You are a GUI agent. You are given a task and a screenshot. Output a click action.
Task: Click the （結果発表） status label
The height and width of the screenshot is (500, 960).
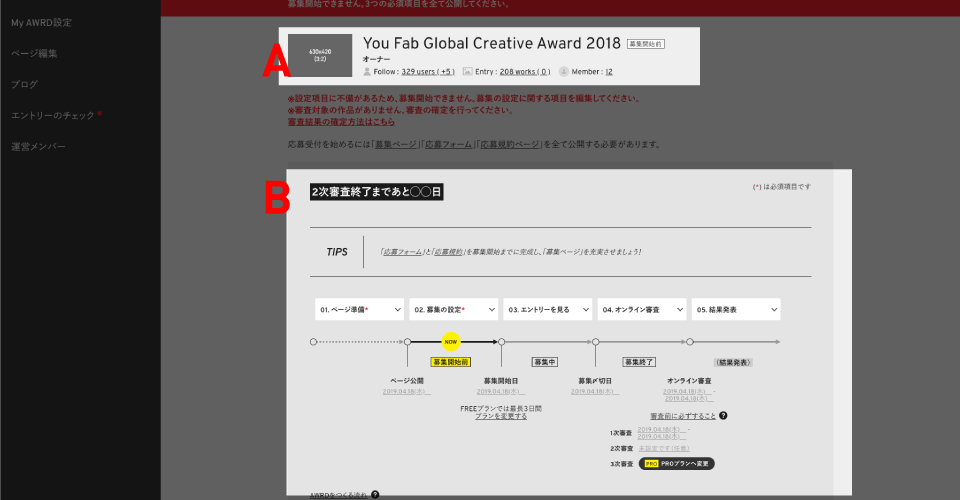tap(733, 362)
